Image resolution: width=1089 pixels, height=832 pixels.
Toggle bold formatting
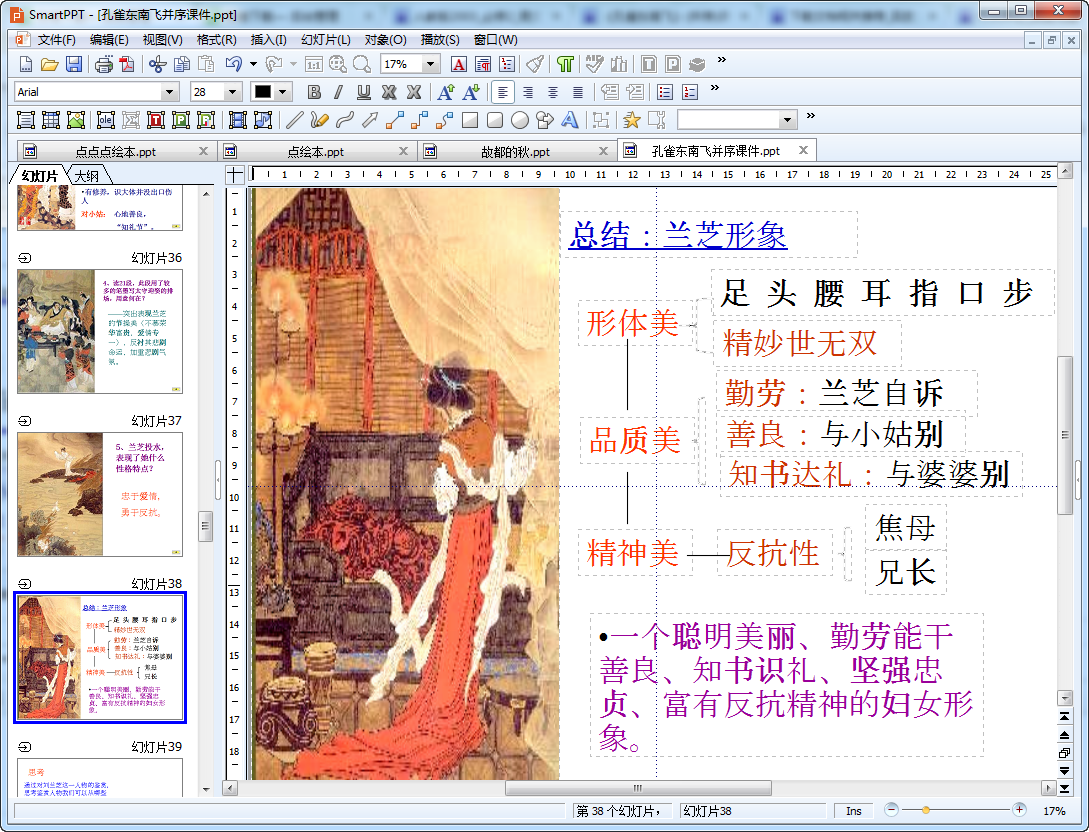[x=314, y=92]
